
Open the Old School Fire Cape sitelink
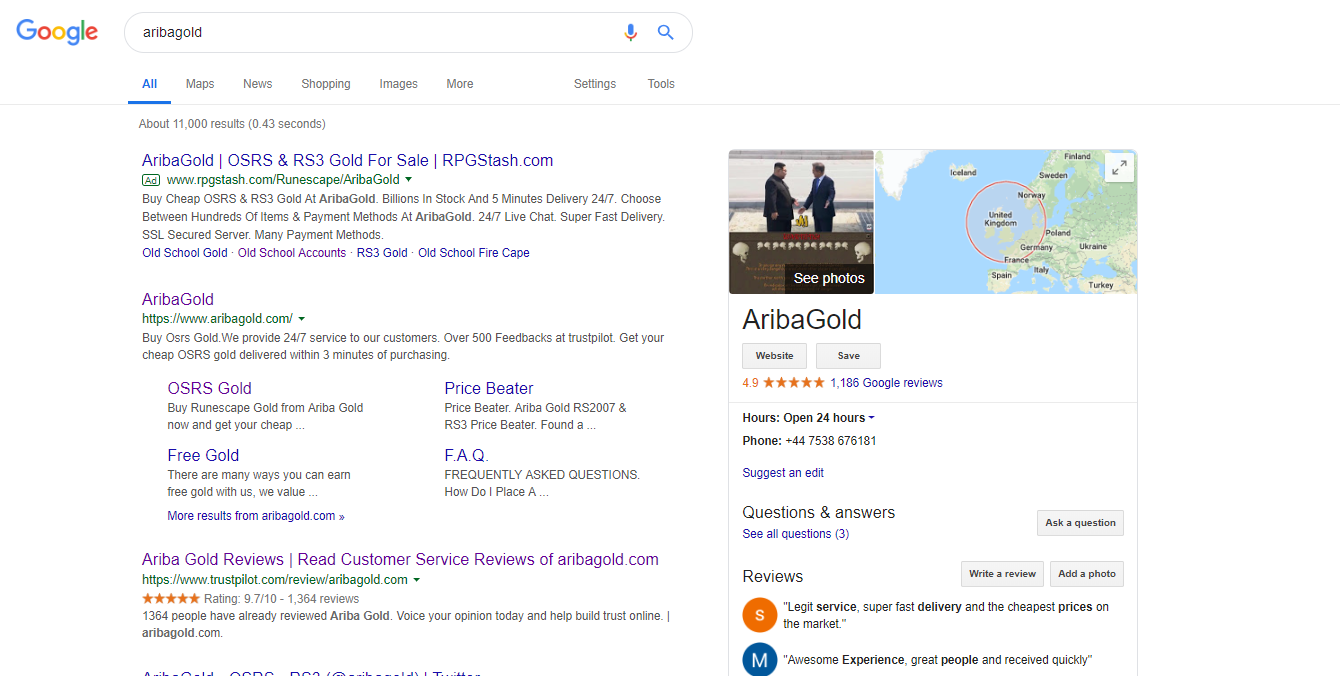pyautogui.click(x=474, y=253)
